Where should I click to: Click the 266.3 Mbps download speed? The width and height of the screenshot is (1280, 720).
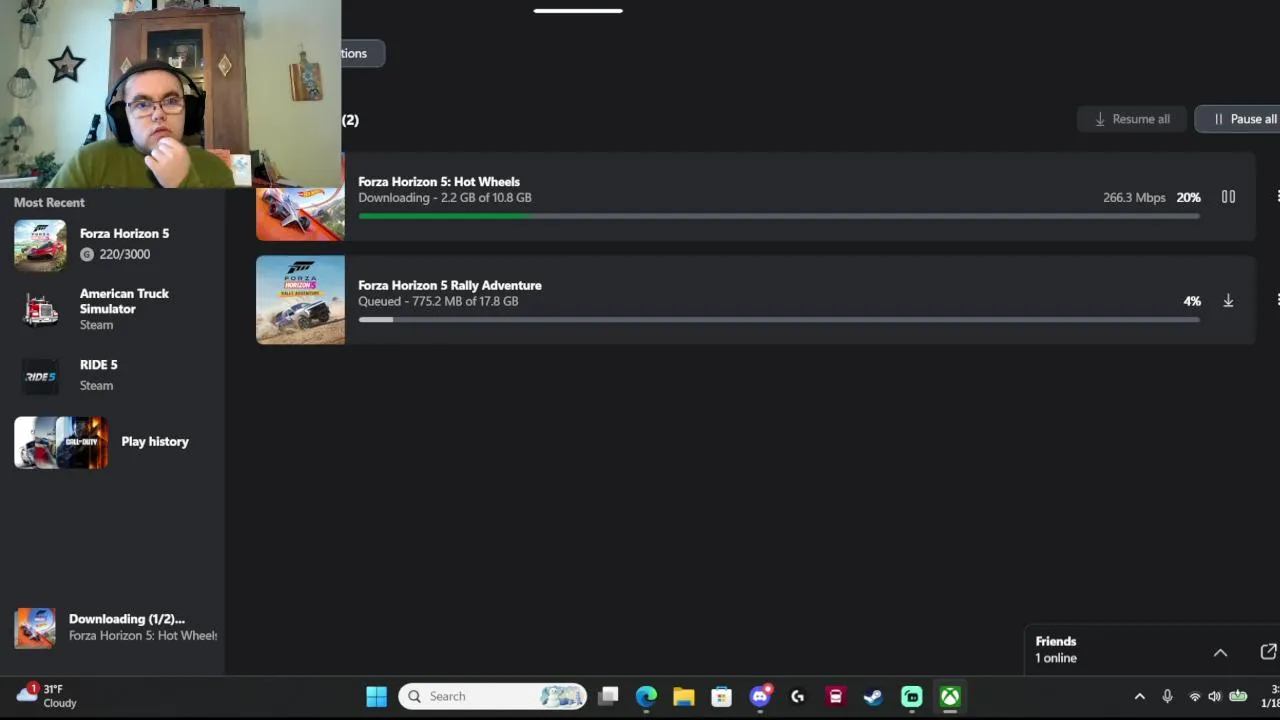tap(1134, 198)
